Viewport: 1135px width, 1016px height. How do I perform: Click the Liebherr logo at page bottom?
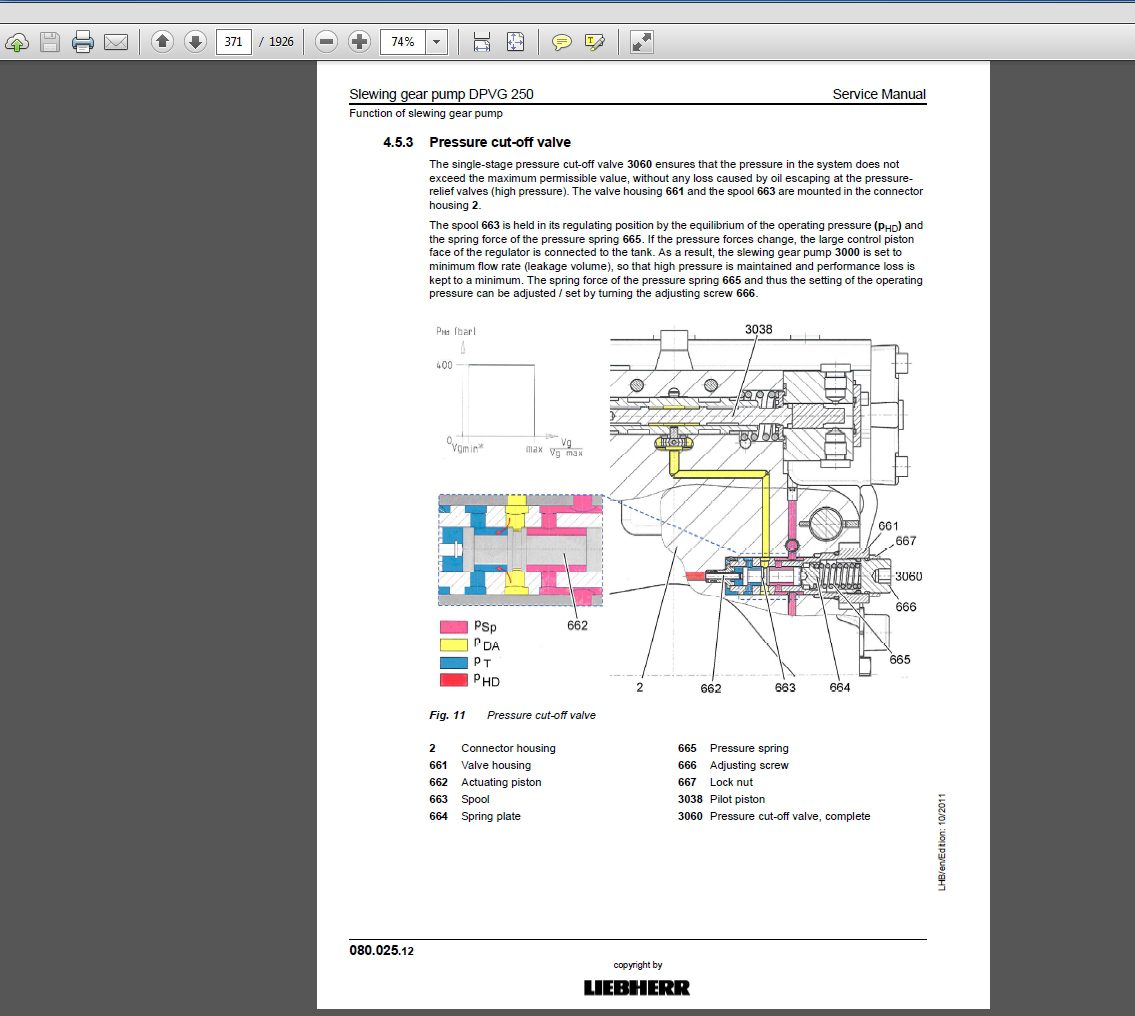pyautogui.click(x=637, y=988)
